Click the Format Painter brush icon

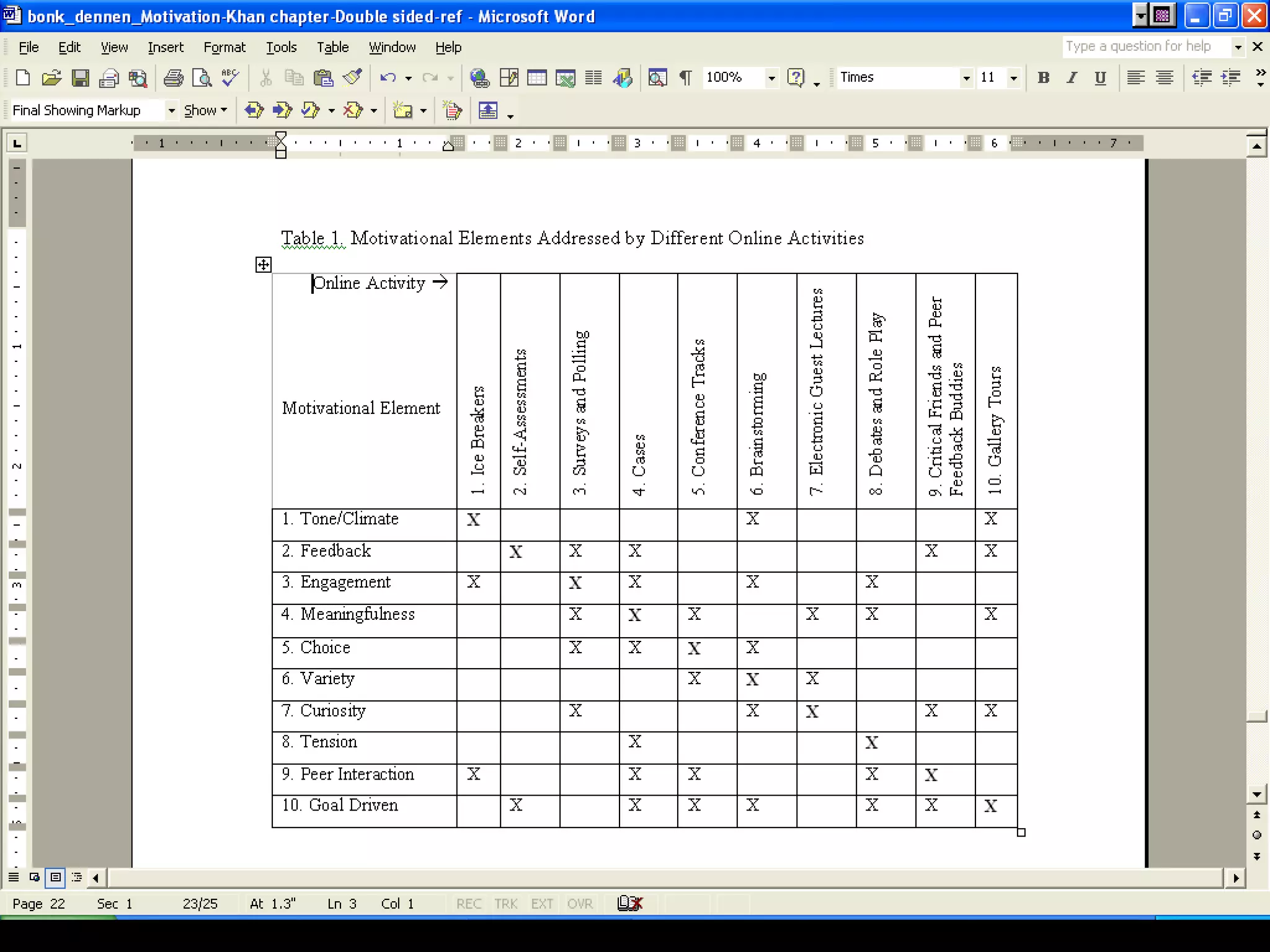click(352, 77)
